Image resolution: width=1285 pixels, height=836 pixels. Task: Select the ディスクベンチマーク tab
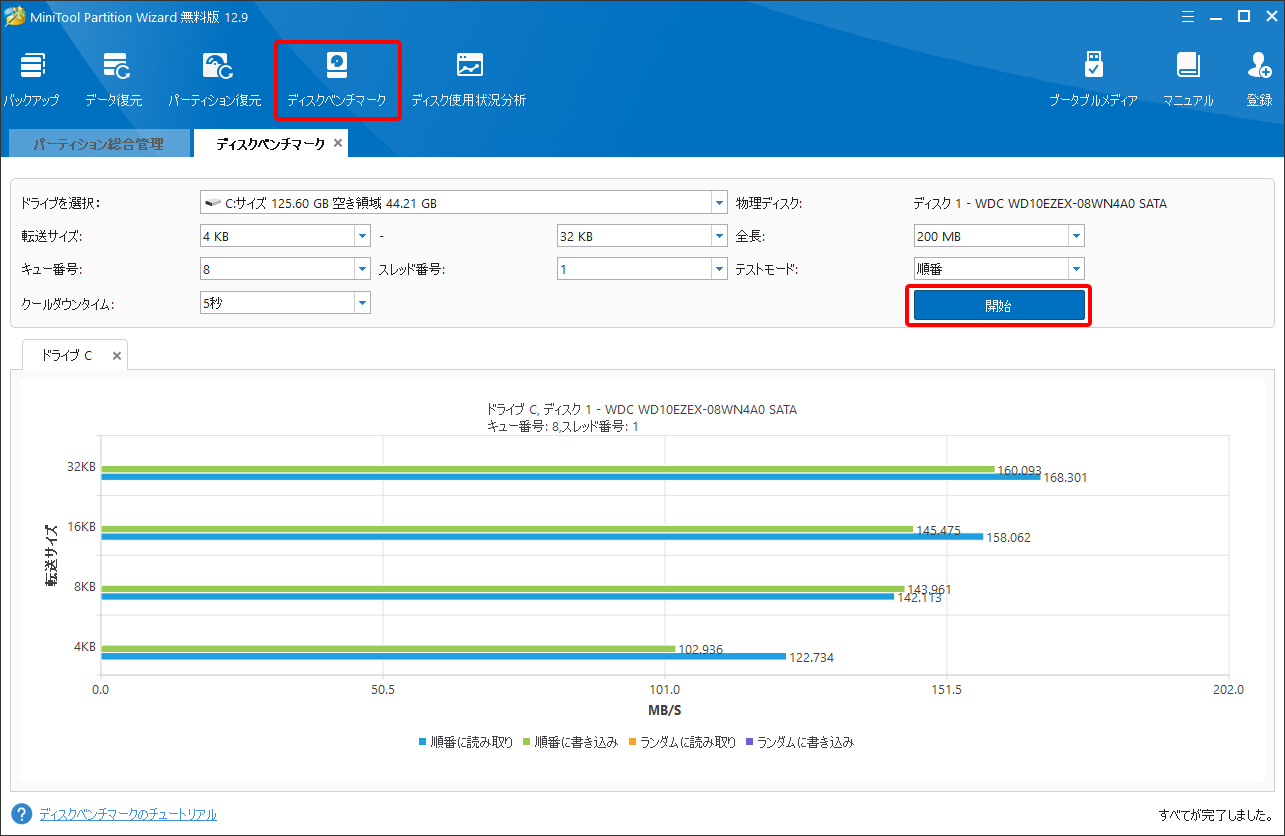click(x=270, y=144)
